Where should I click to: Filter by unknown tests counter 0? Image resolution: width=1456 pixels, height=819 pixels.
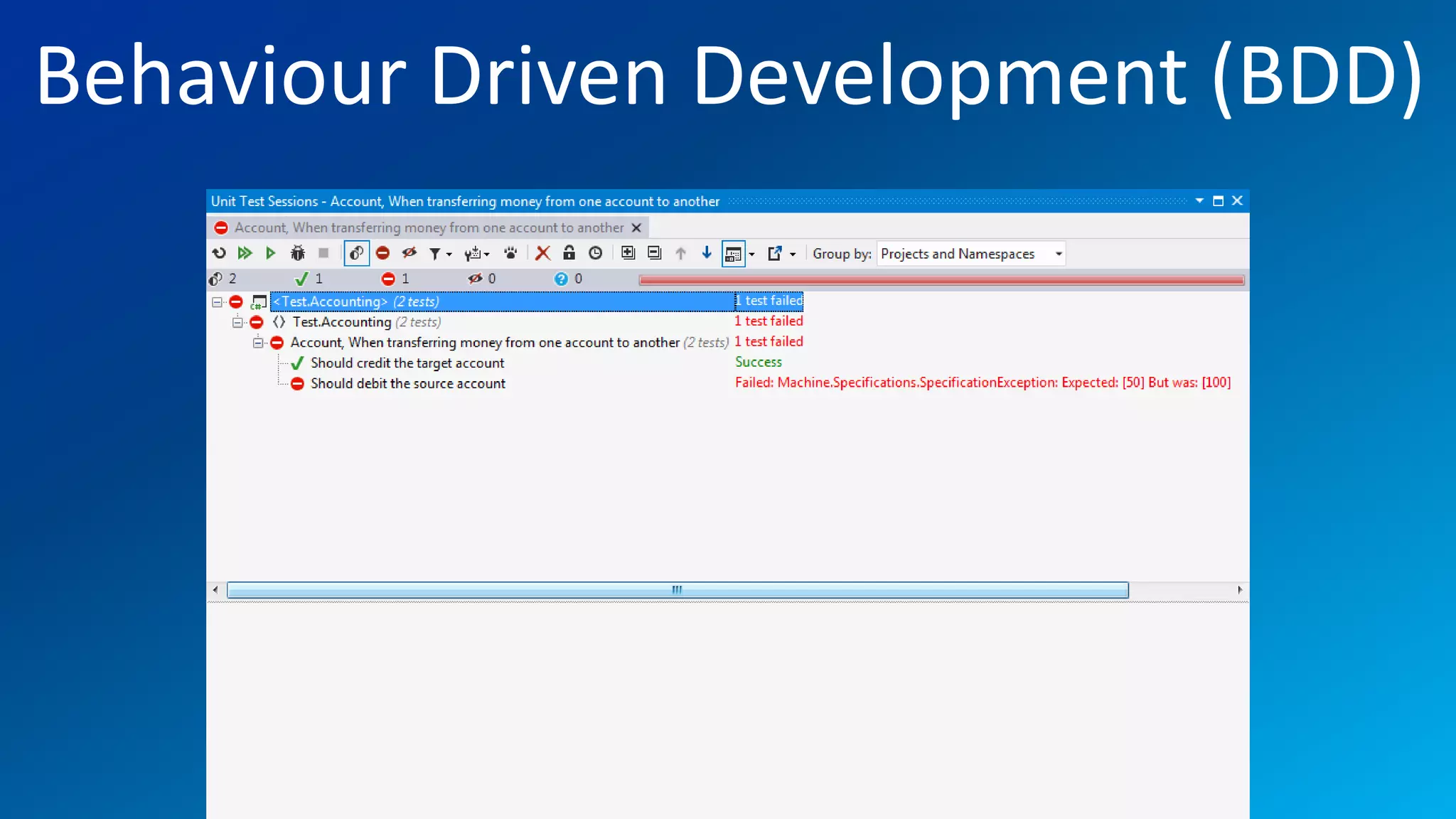pyautogui.click(x=569, y=279)
